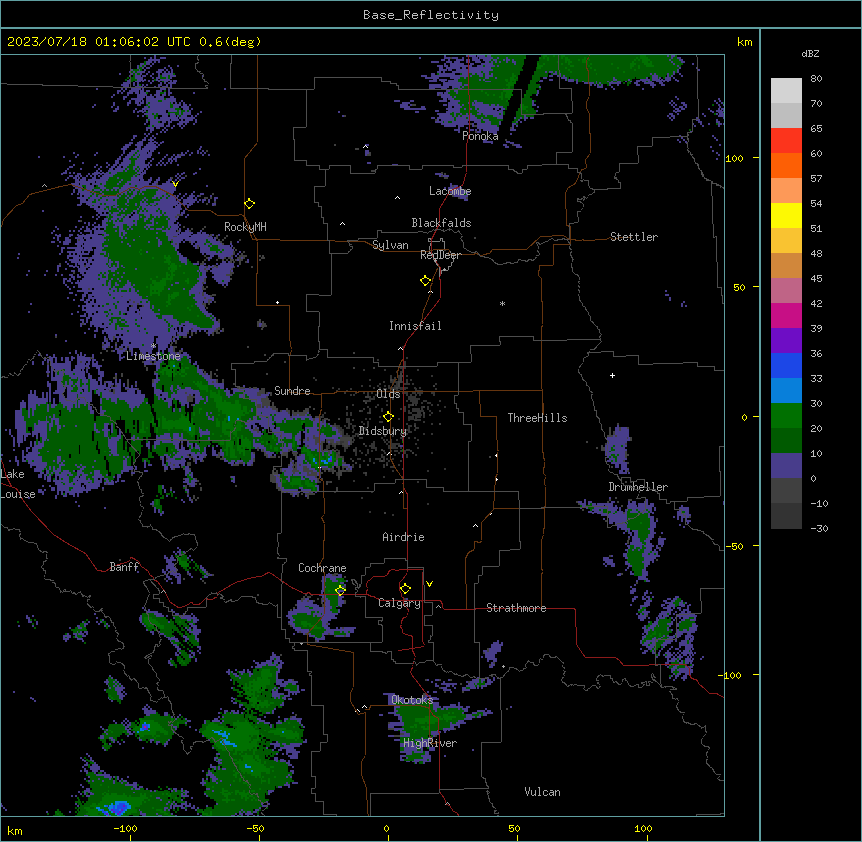Click the 50 tick label on the vertical axis
Viewport: 862px width, 842px height.
click(739, 287)
